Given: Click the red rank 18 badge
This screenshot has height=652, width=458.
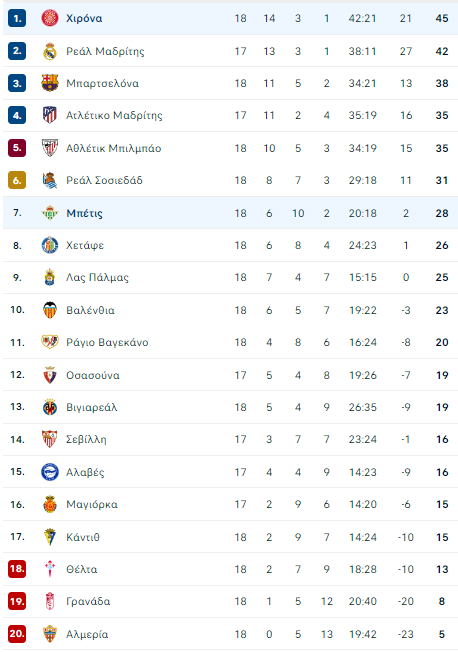Looking at the screenshot, I should point(17,568).
